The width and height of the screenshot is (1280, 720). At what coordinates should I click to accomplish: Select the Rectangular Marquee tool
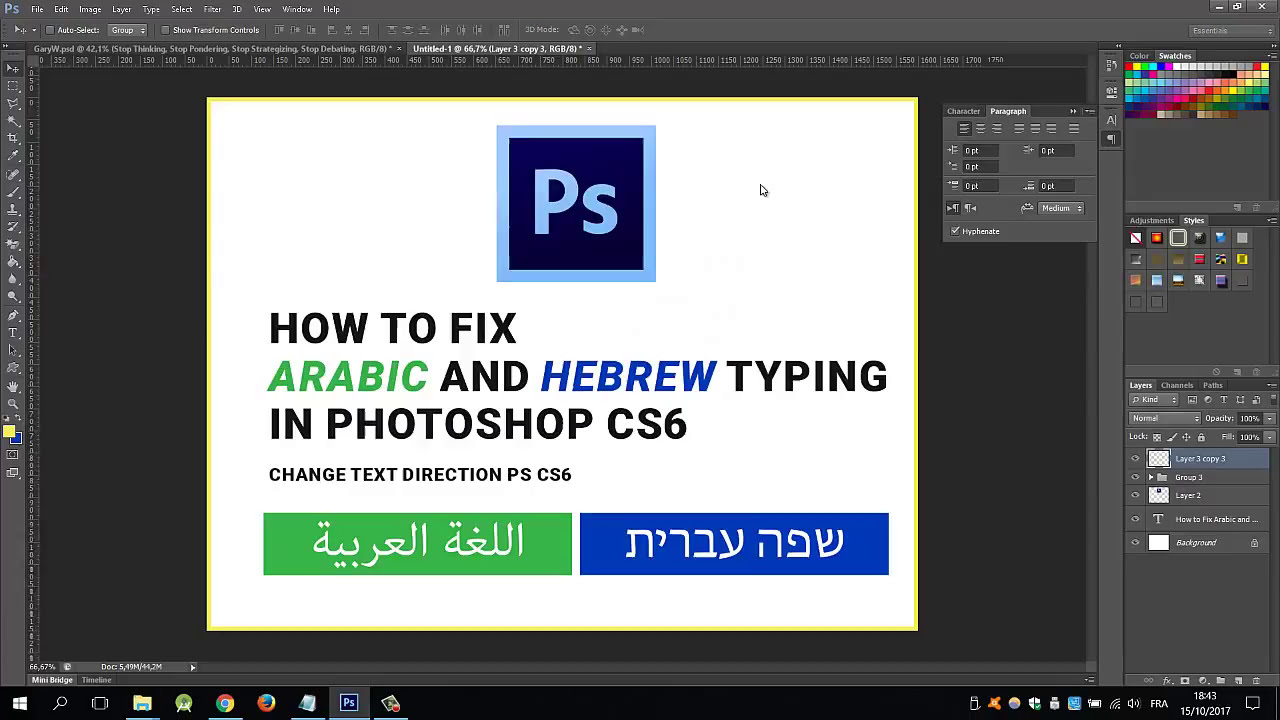pyautogui.click(x=13, y=86)
